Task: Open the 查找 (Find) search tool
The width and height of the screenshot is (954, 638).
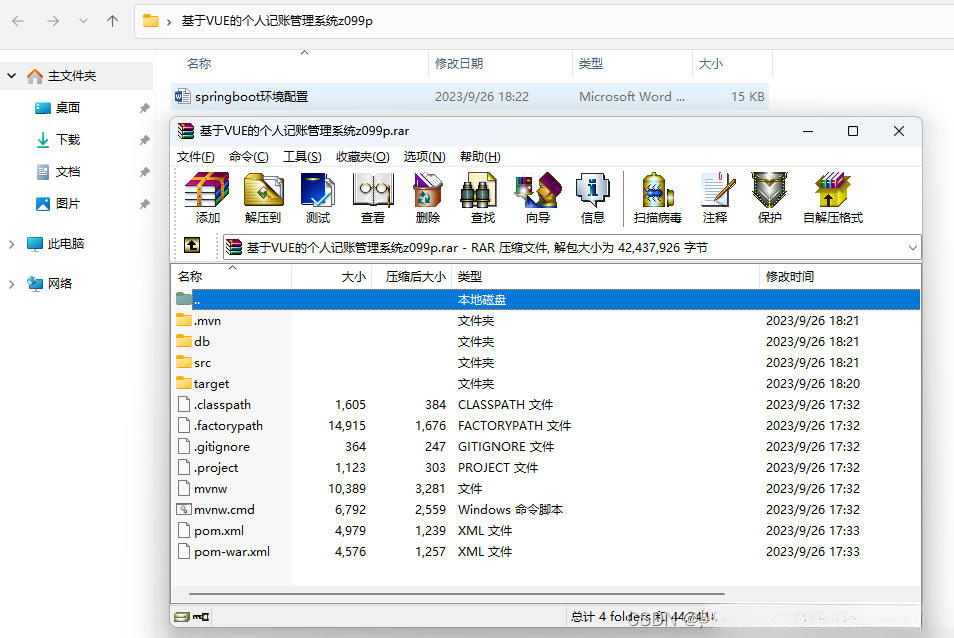Action: pos(479,197)
